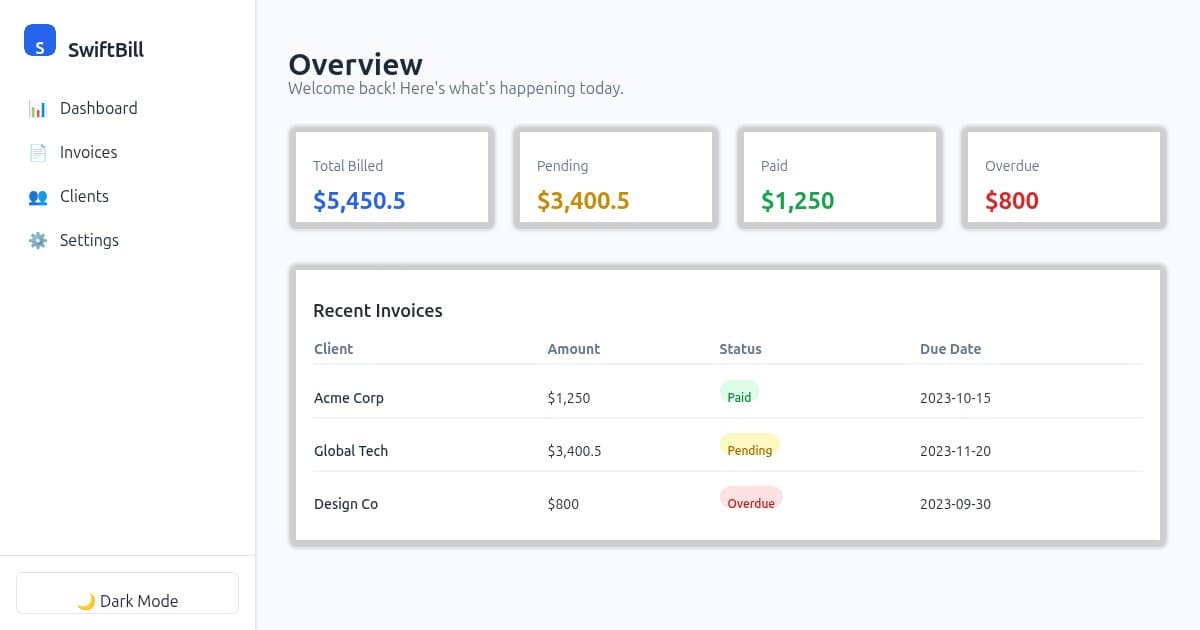Select the Pending $3,400.5 card value
Image resolution: width=1200 pixels, height=630 pixels.
583,200
